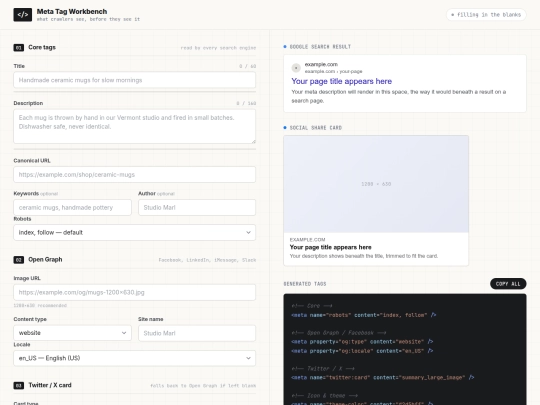Click the og:type meta tag line

tap(362, 342)
